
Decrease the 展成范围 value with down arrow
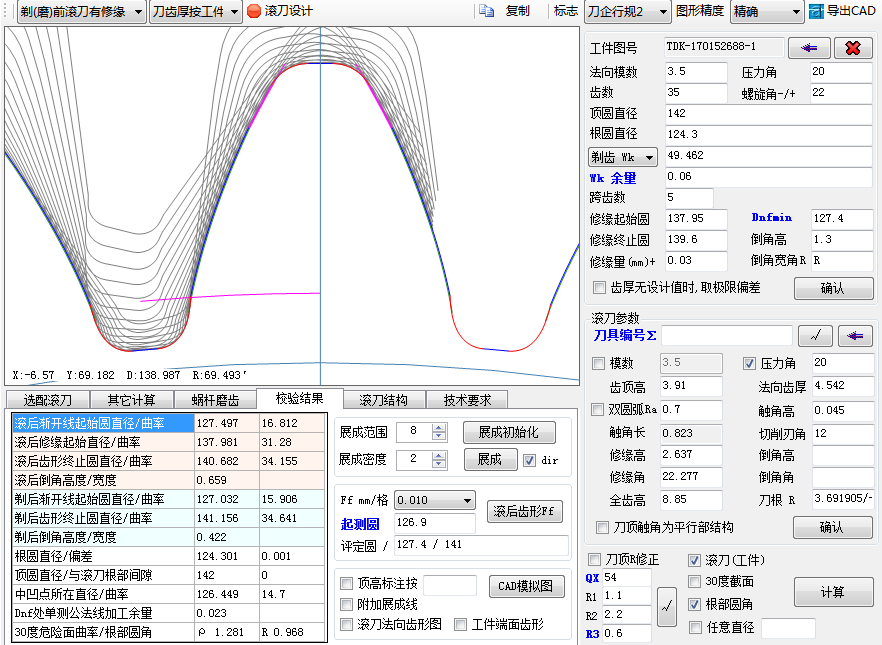(439, 436)
